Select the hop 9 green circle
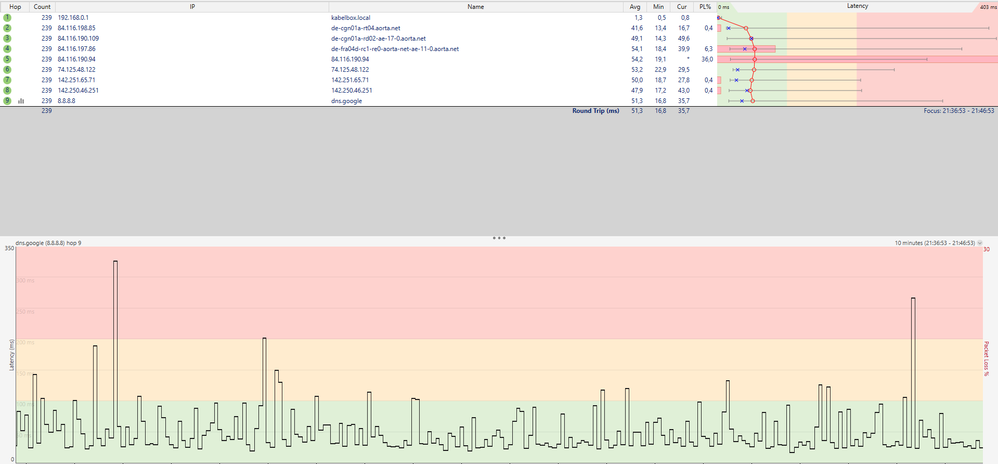The width and height of the screenshot is (998, 464). click(7, 101)
